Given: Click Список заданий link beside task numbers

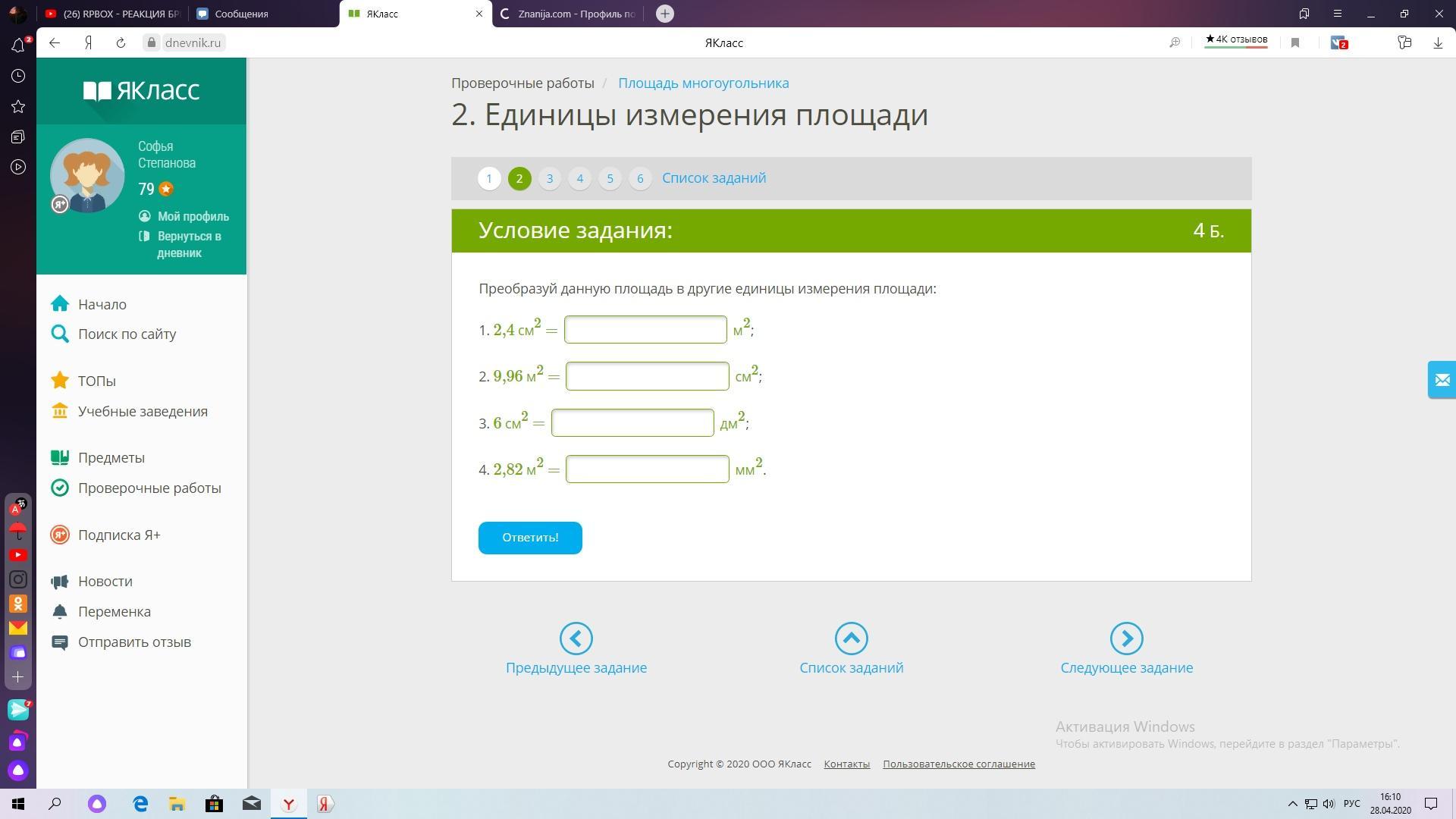Looking at the screenshot, I should click(714, 178).
